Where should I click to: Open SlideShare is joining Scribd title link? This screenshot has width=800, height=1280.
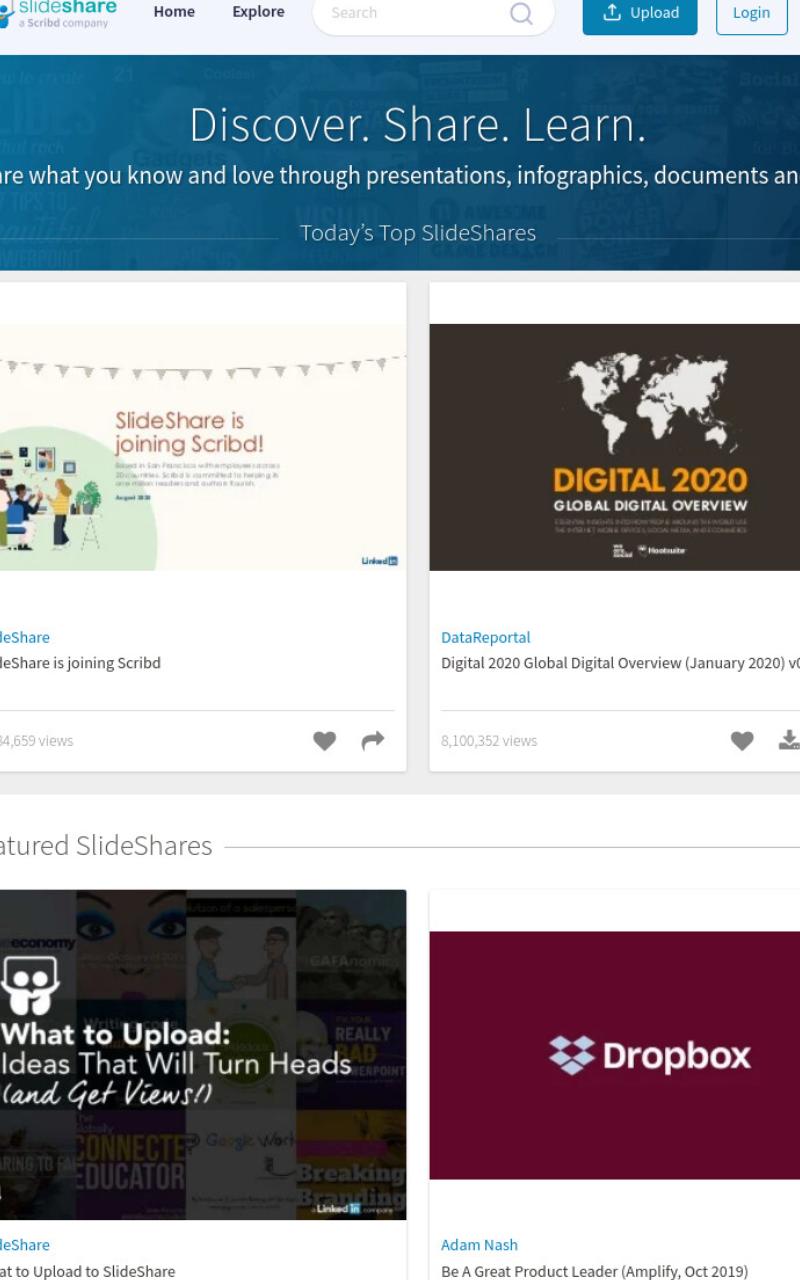tap(80, 663)
